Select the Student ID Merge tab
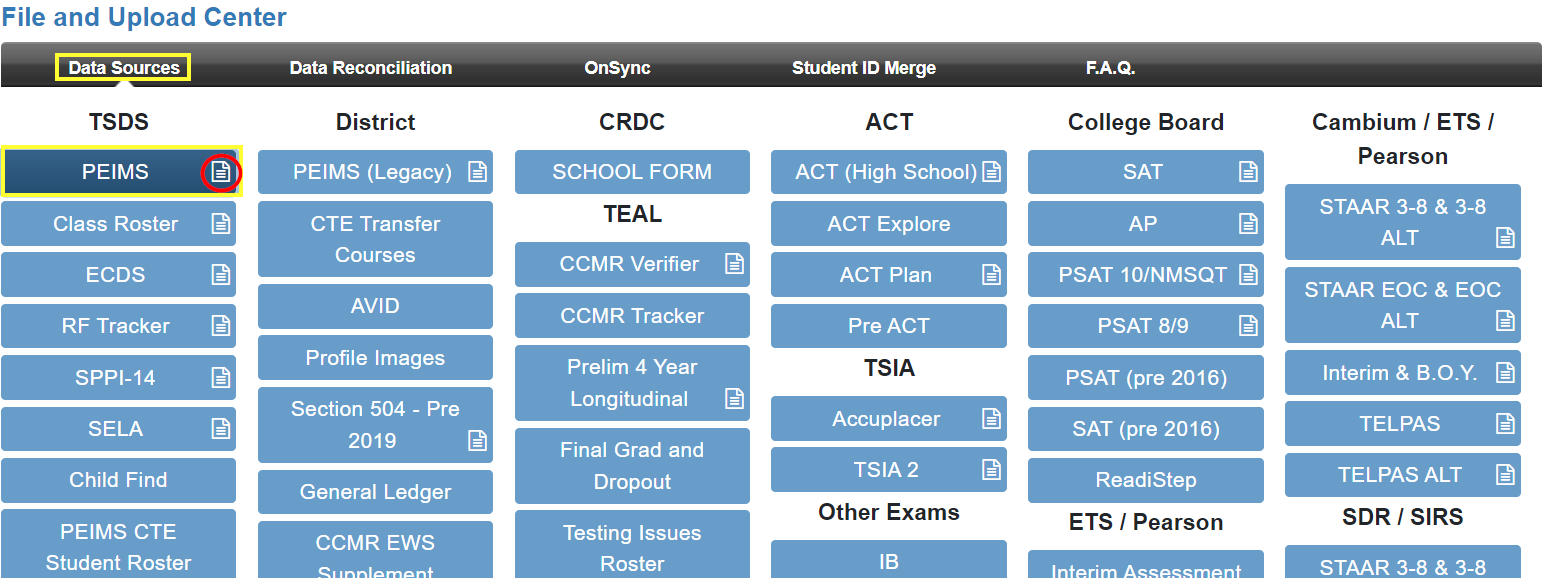 [x=864, y=68]
